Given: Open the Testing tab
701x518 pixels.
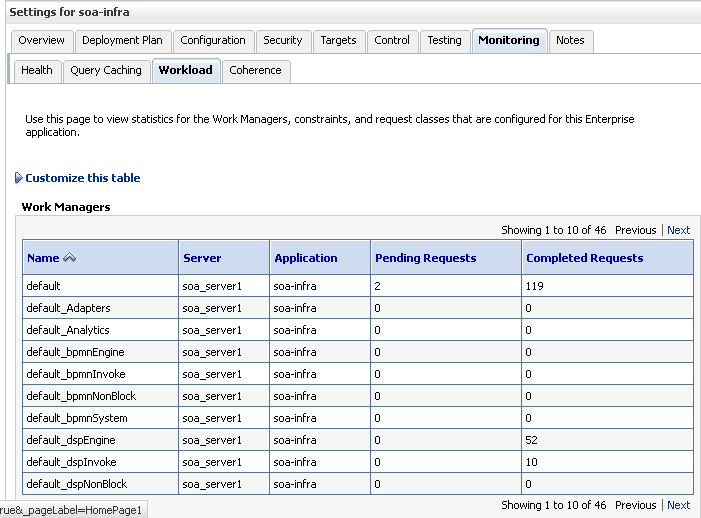Looking at the screenshot, I should coord(444,41).
